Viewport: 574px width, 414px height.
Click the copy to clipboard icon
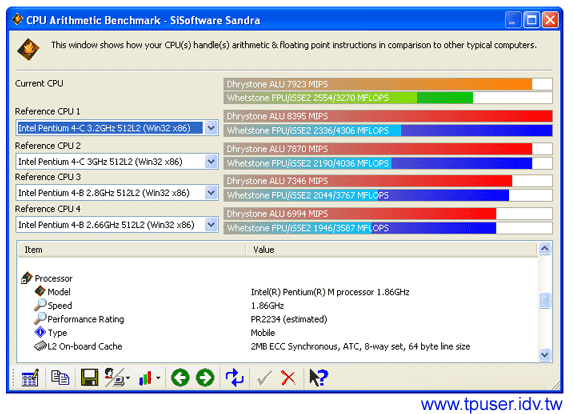(x=60, y=378)
